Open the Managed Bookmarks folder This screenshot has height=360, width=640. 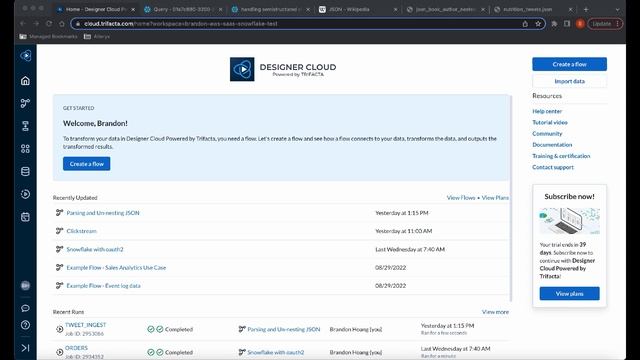point(48,36)
